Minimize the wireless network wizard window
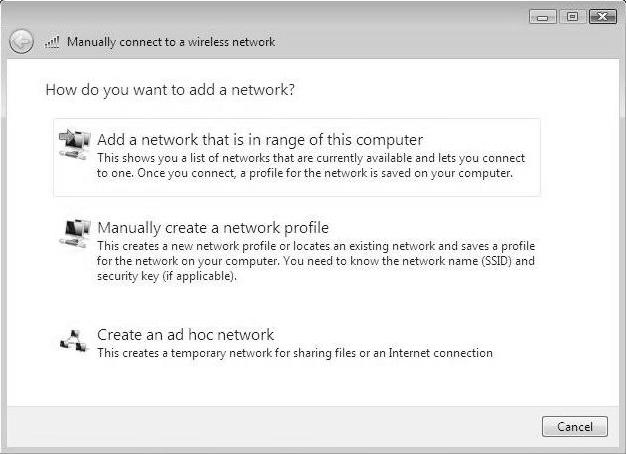Image resolution: width=626 pixels, height=454 pixels. coord(543,17)
